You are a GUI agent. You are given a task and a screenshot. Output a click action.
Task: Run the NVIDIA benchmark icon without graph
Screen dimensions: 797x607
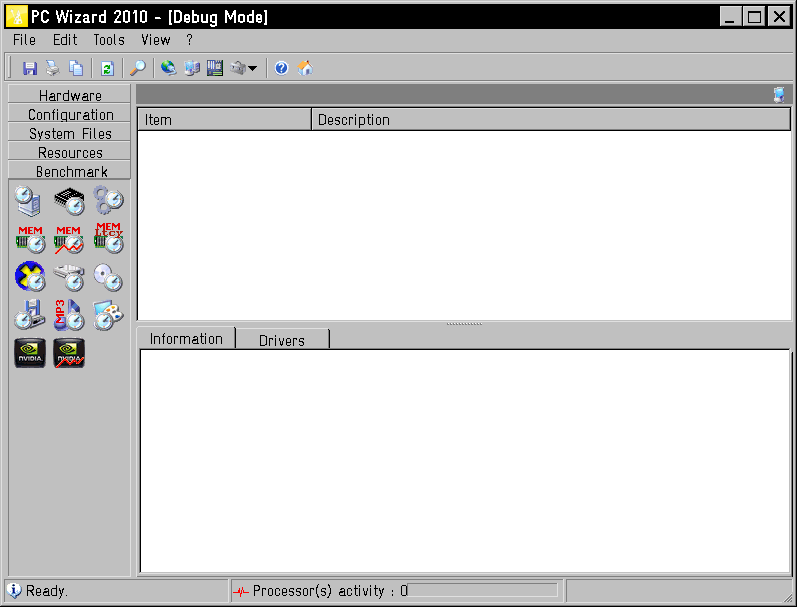30,353
